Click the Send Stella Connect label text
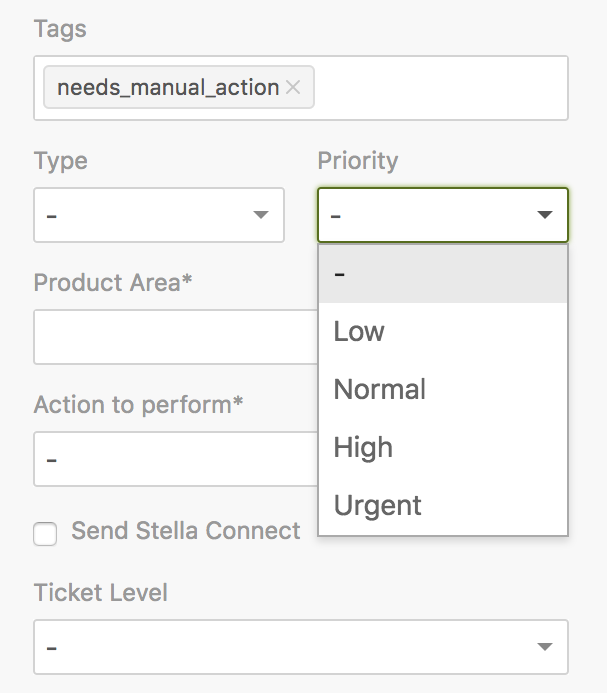Screen dimensions: 607x693 pyautogui.click(x=186, y=531)
